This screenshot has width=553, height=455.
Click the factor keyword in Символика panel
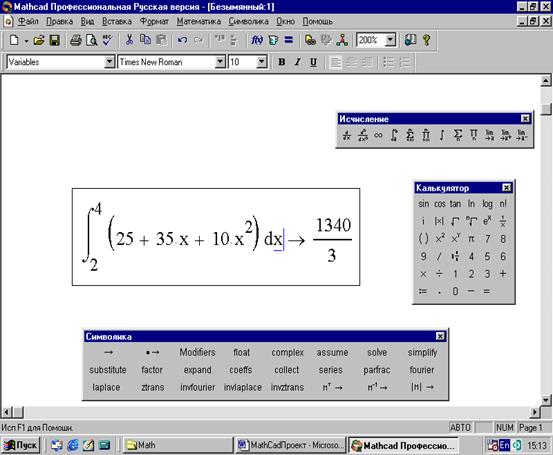click(152, 370)
